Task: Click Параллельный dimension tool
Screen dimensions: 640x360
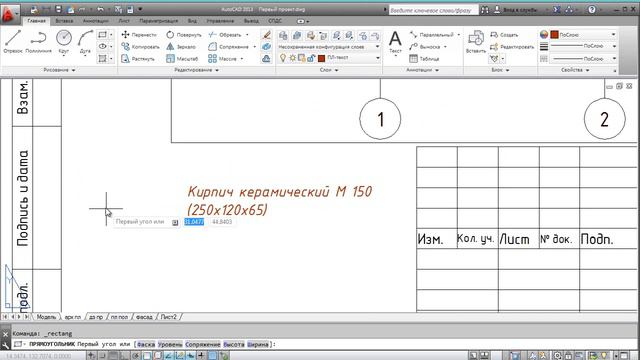Action: 432,35
